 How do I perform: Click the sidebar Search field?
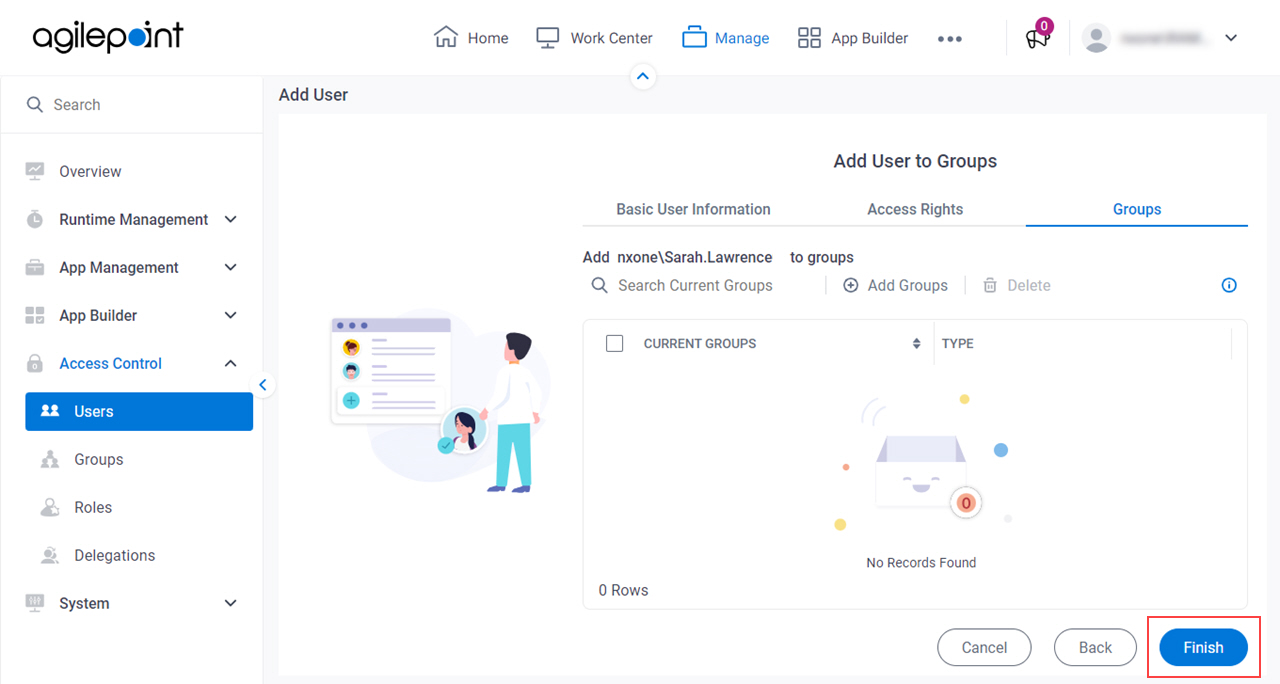click(x=131, y=104)
